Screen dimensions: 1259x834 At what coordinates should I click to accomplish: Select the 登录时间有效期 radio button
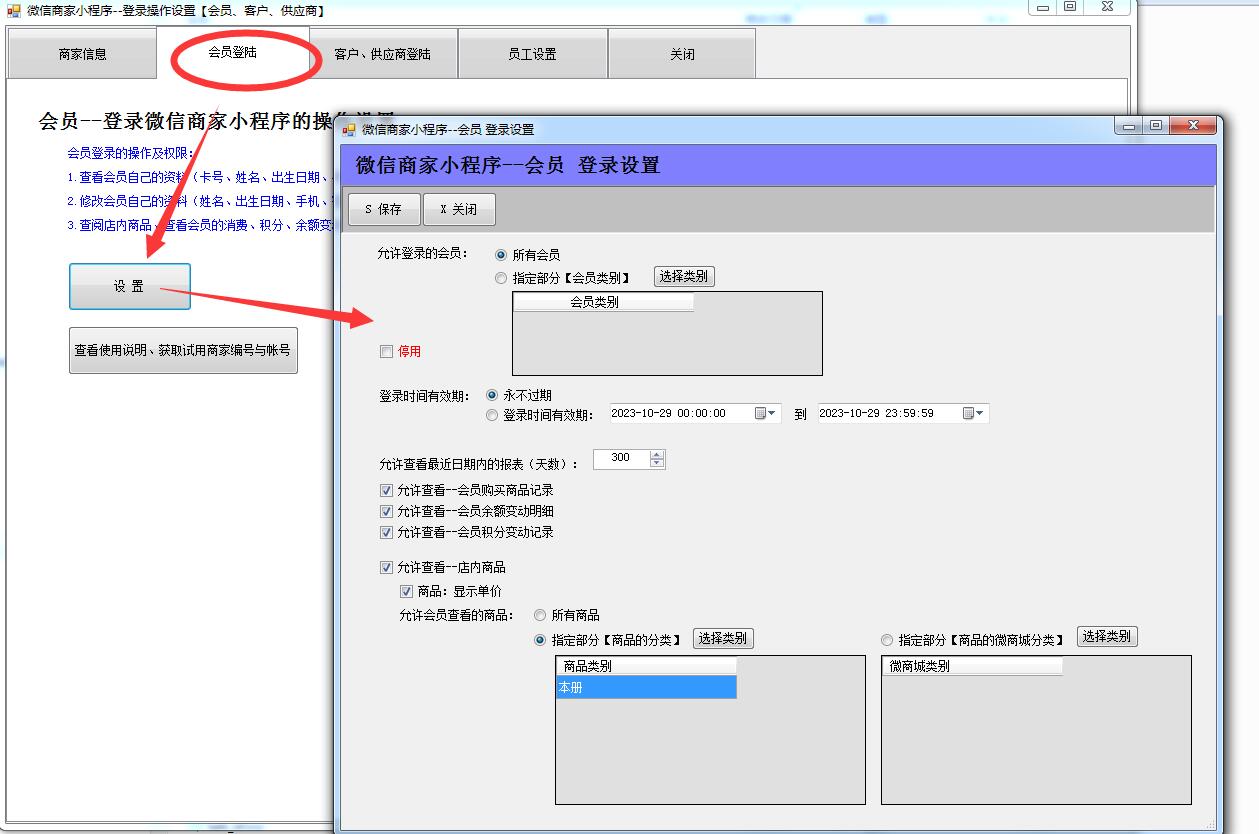click(x=491, y=415)
